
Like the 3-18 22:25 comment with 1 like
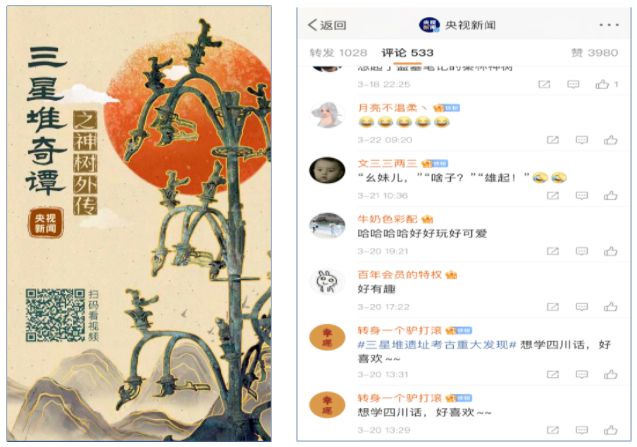(x=602, y=85)
